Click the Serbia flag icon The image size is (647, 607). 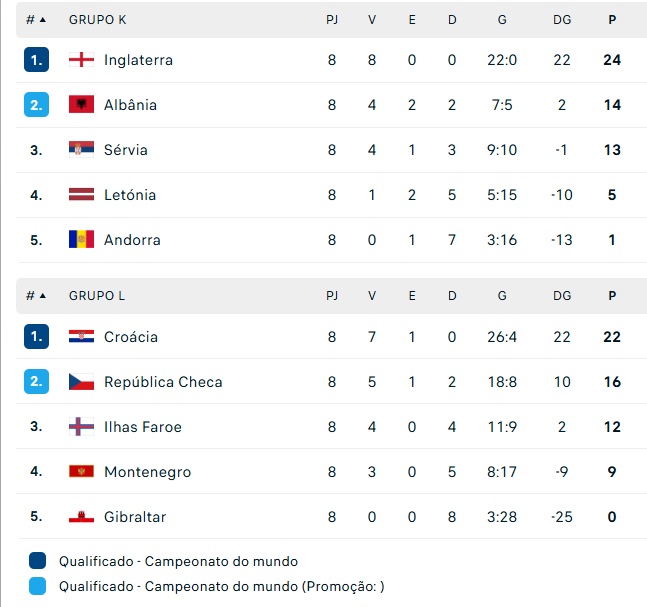coord(81,150)
